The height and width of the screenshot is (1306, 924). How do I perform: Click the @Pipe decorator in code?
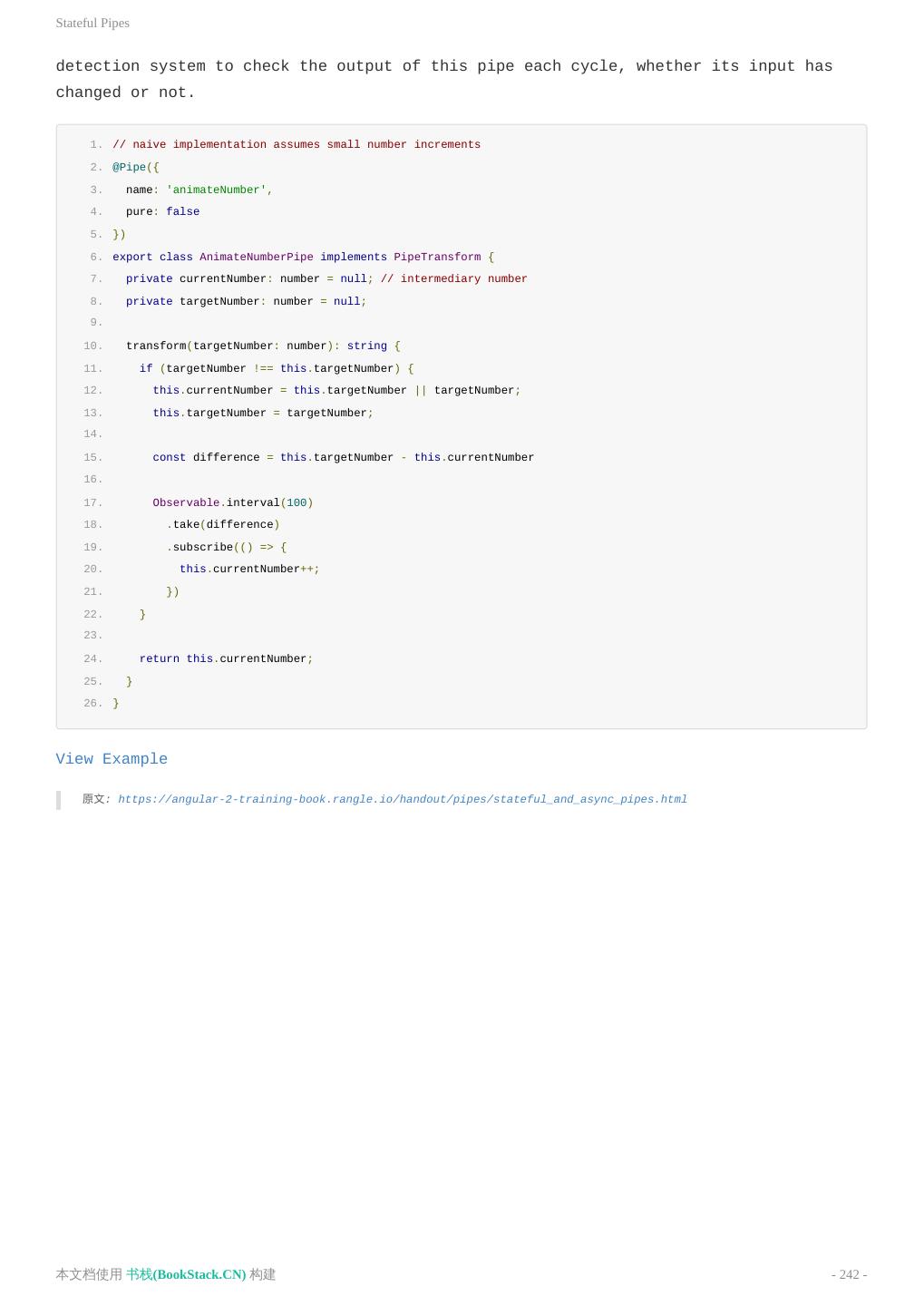(x=129, y=168)
